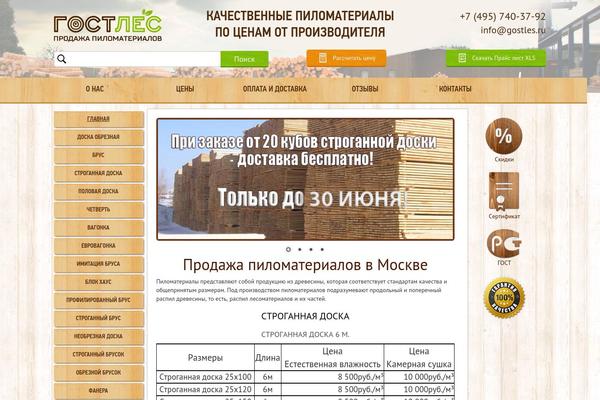Select БРУС in the sidebar

[99, 155]
